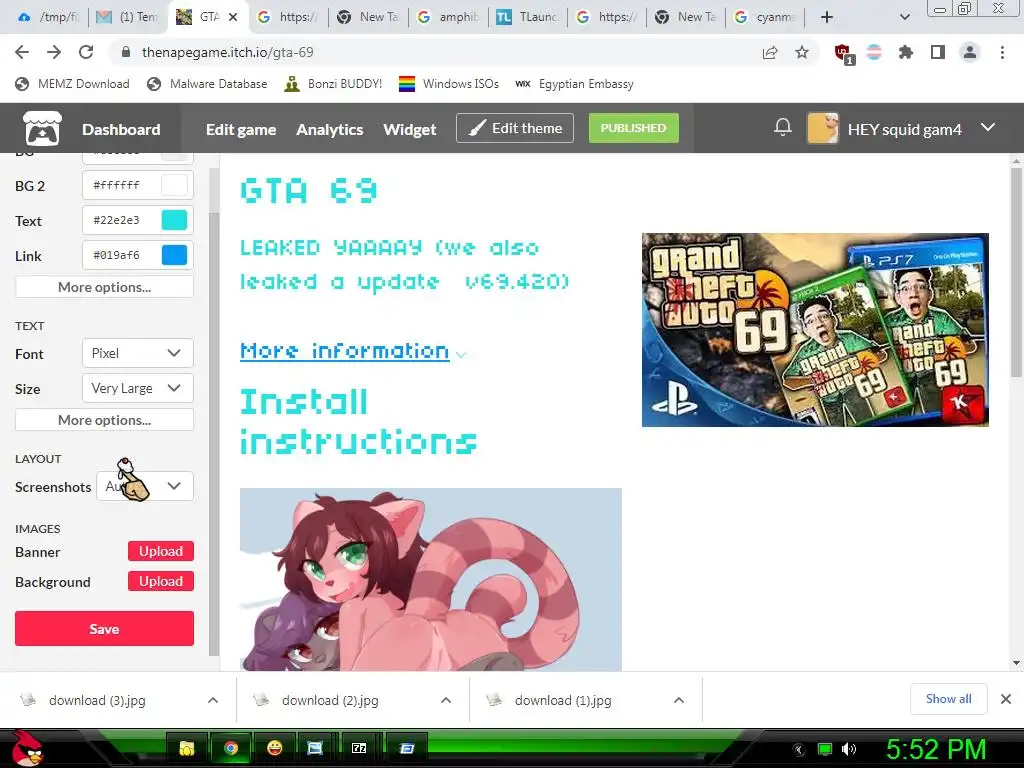
Task: Switch to the amphib browser tab
Action: click(449, 17)
